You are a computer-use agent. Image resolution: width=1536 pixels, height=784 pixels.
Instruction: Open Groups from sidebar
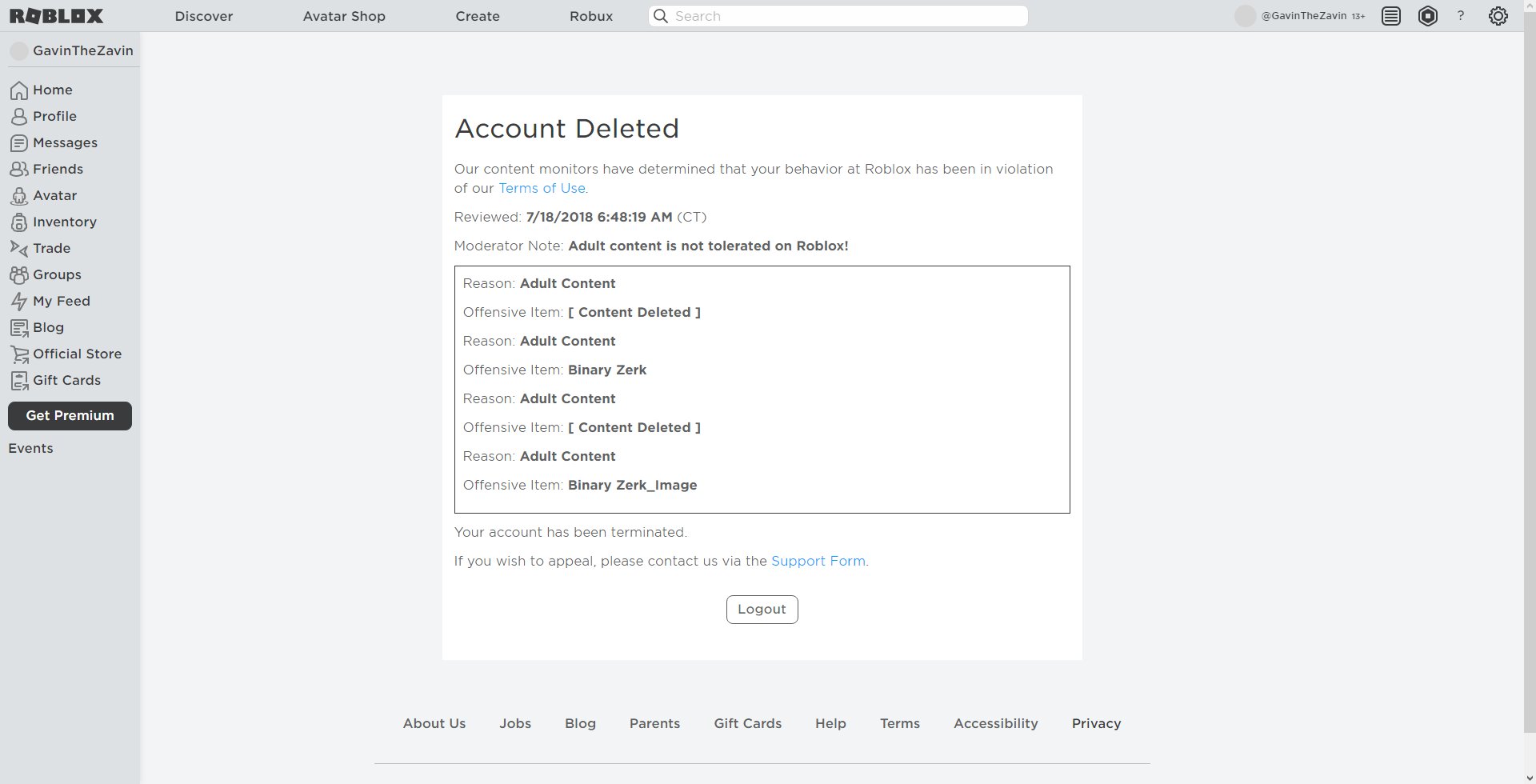(57, 275)
